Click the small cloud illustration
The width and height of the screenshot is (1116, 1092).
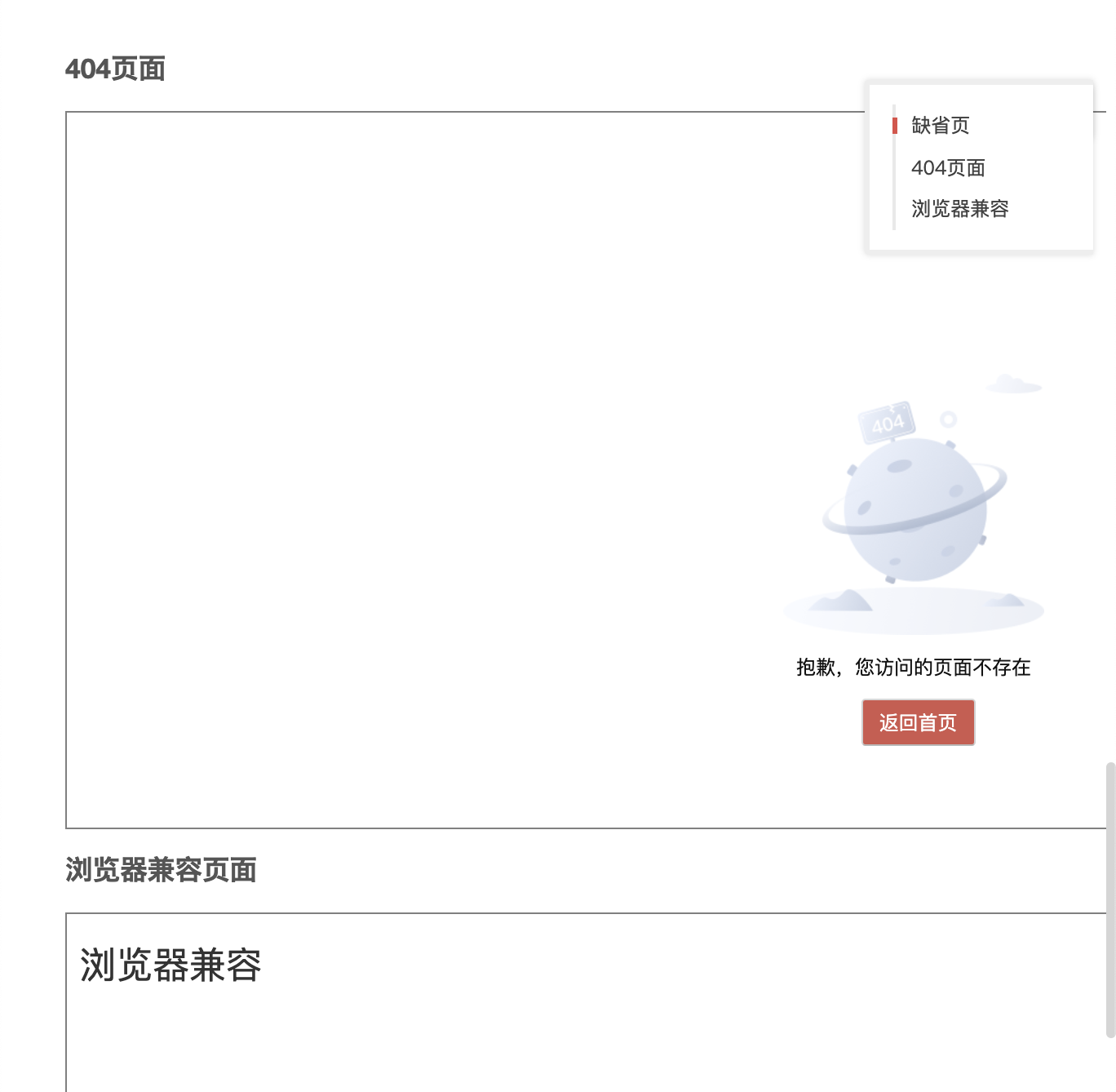pos(1013,384)
